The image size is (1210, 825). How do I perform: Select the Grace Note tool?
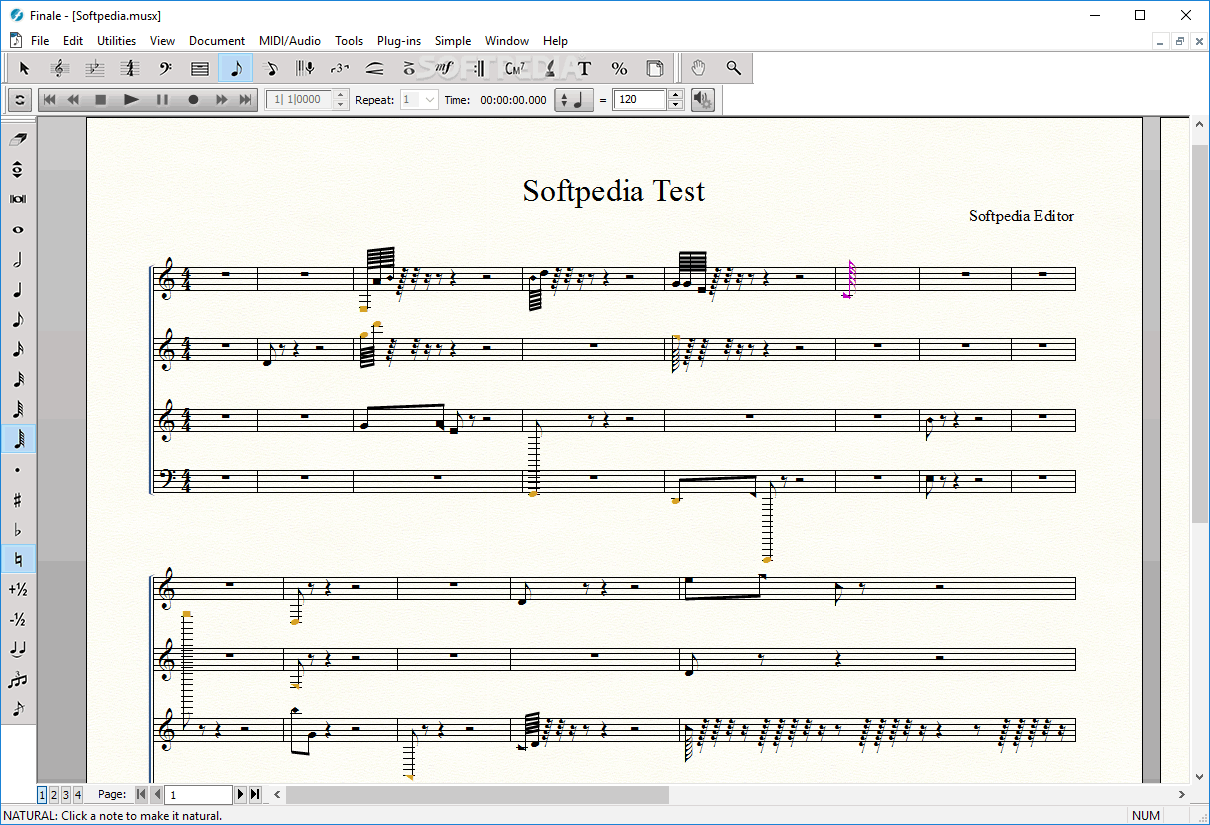pyautogui.click(x=18, y=709)
